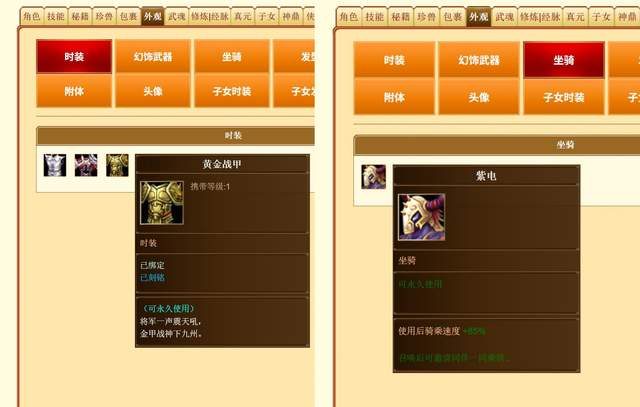Switch to the 神鼎 tab in the left panel

(291, 17)
